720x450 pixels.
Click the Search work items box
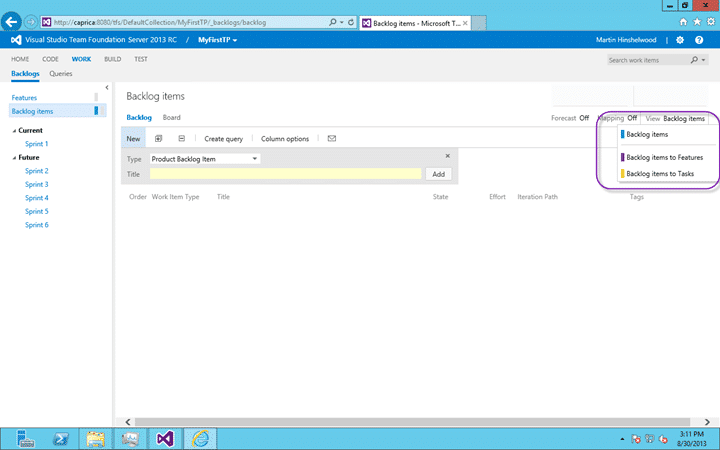[x=647, y=60]
